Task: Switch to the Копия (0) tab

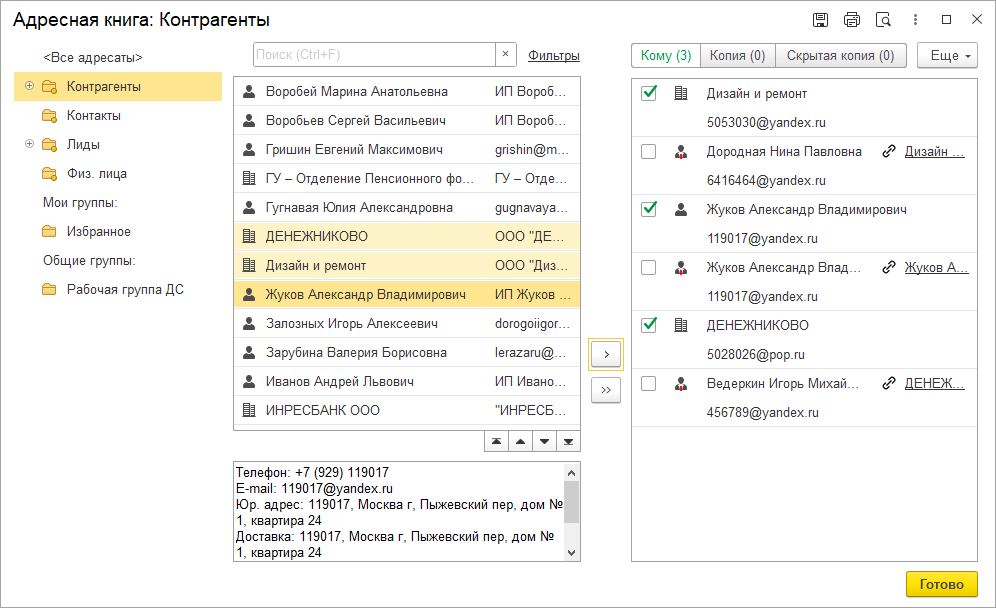Action: point(737,56)
